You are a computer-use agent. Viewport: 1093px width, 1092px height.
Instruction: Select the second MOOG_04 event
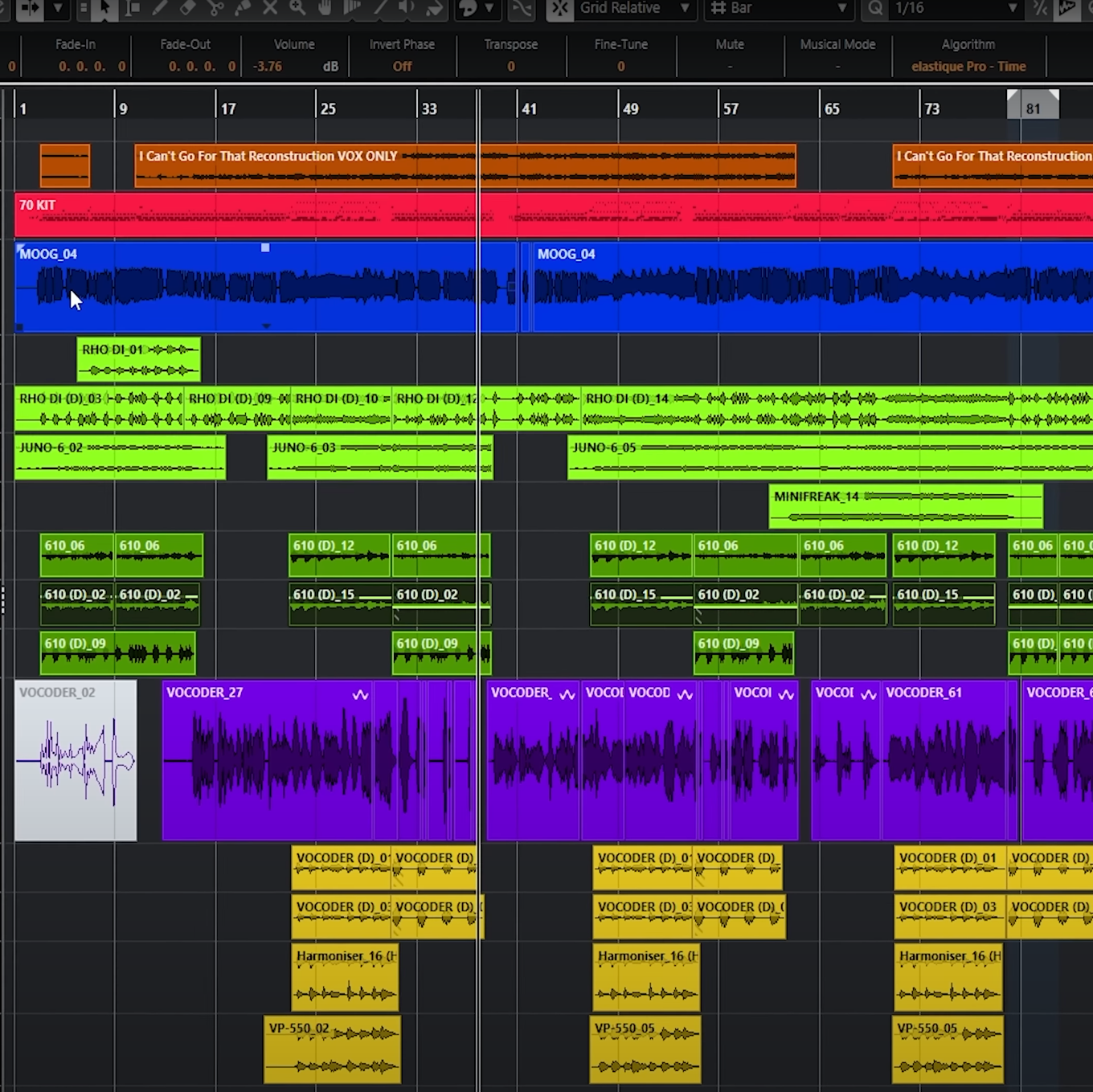tap(813, 287)
